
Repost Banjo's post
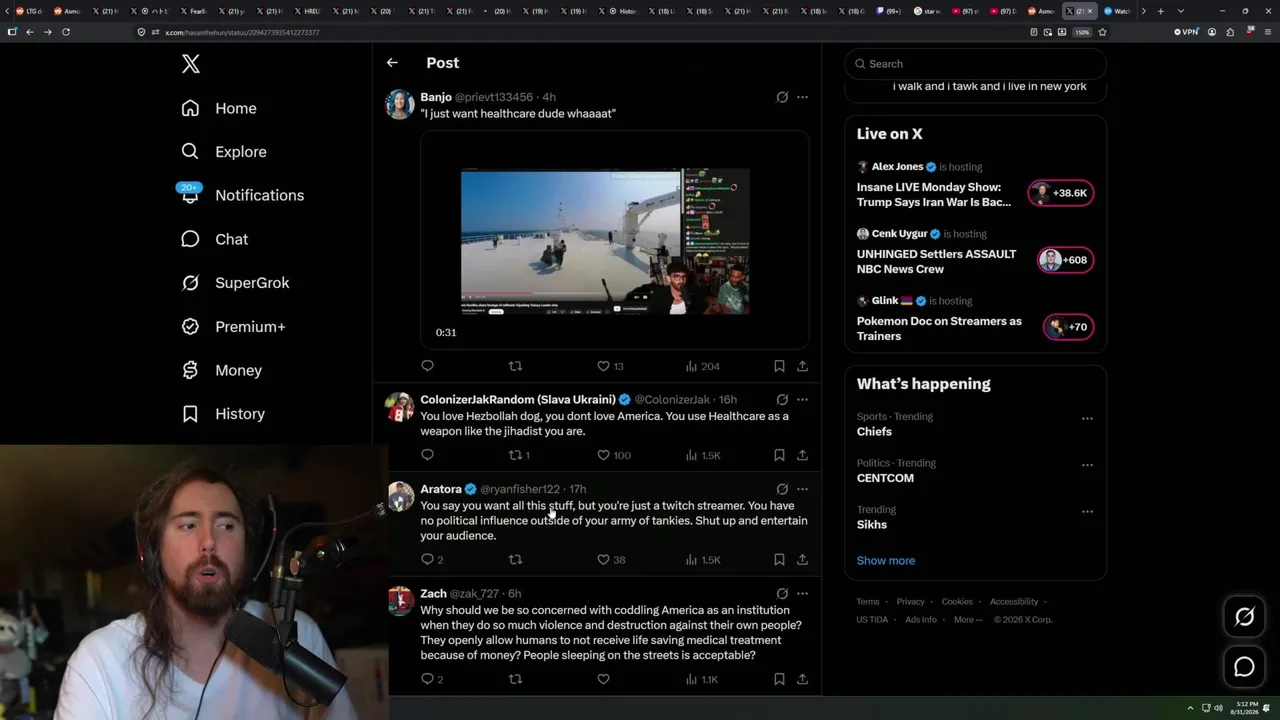[515, 366]
